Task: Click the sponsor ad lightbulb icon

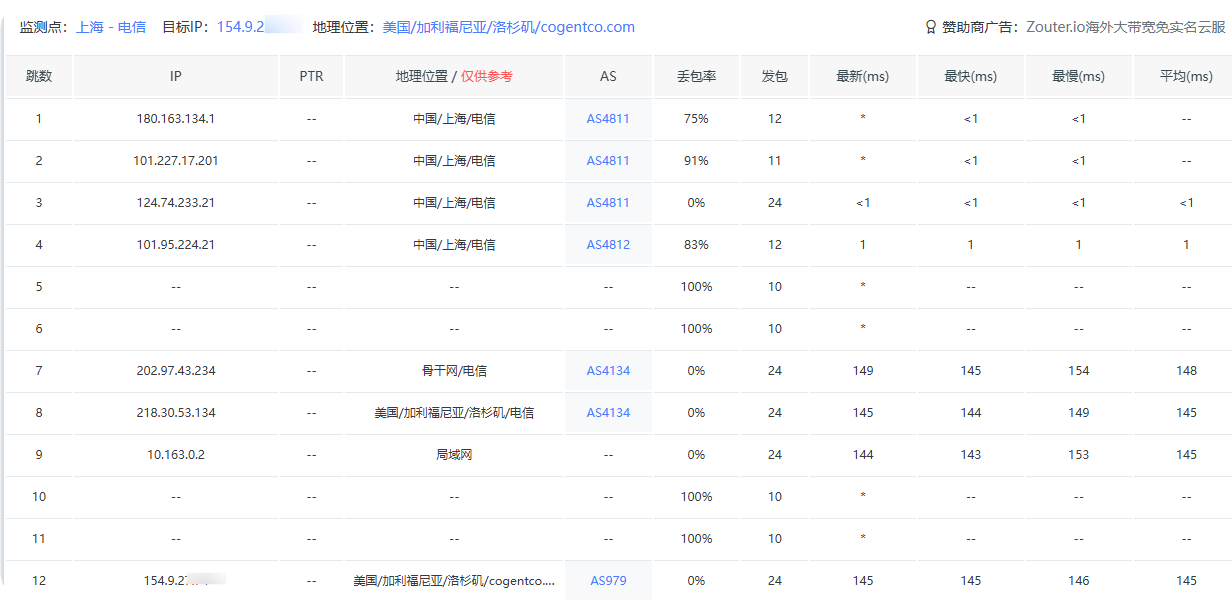Action: point(930,27)
